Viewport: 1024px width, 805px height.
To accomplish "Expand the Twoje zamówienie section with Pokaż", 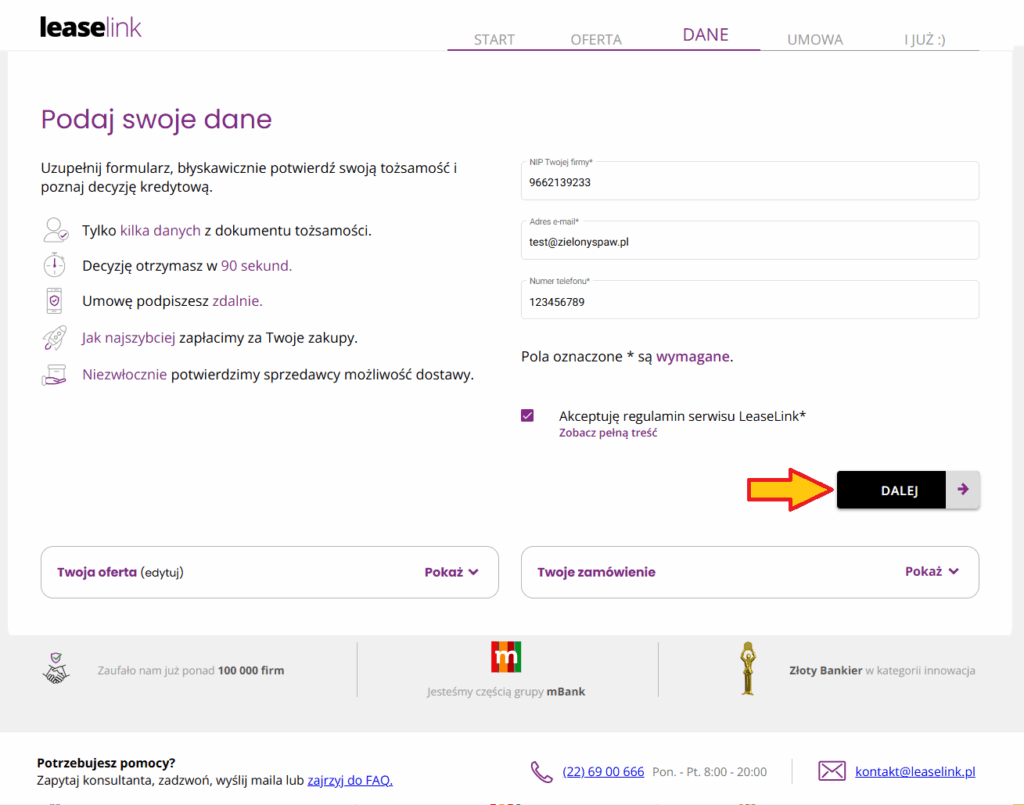I will [932, 572].
